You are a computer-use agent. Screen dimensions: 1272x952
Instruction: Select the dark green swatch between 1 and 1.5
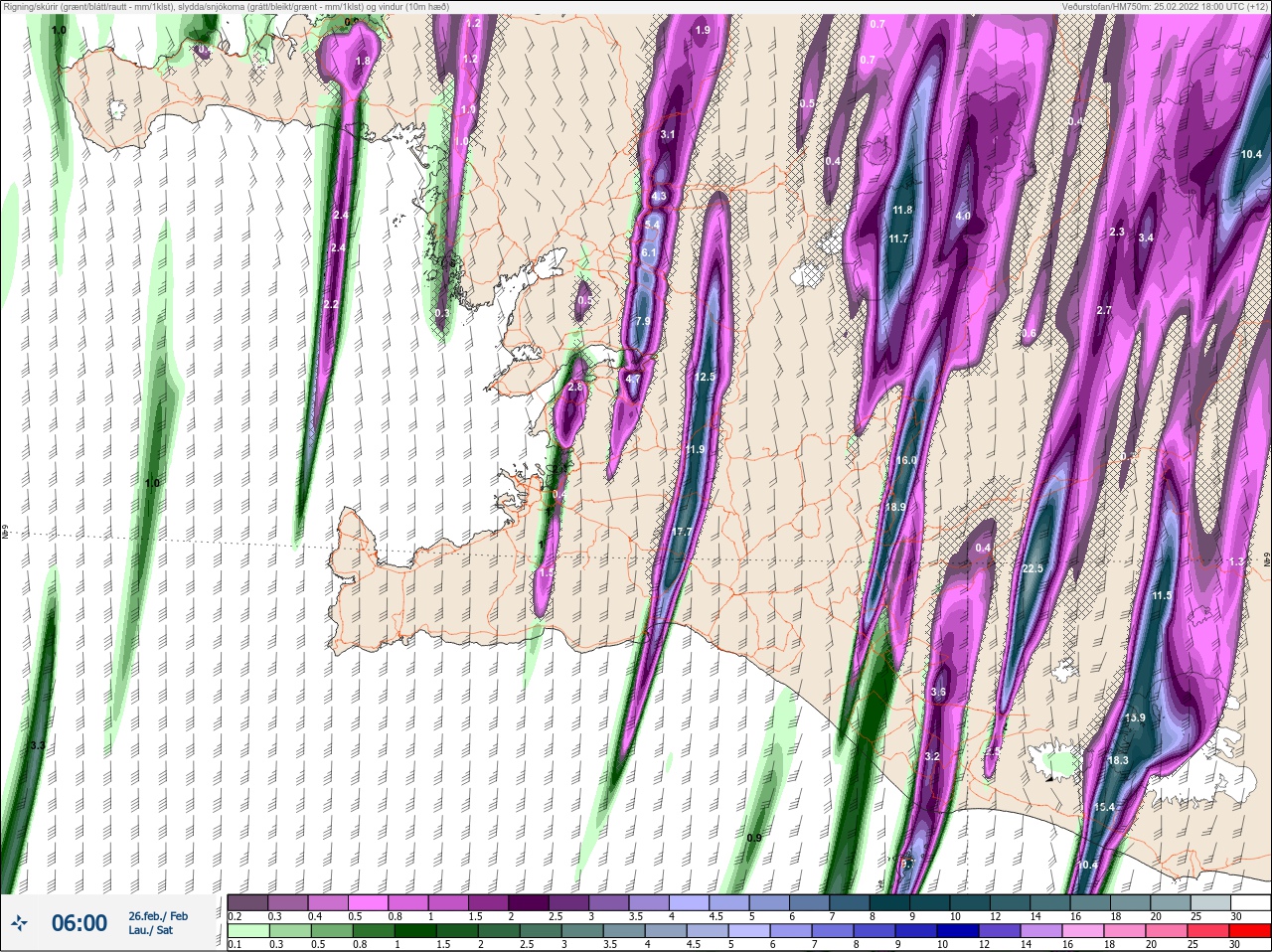[413, 932]
